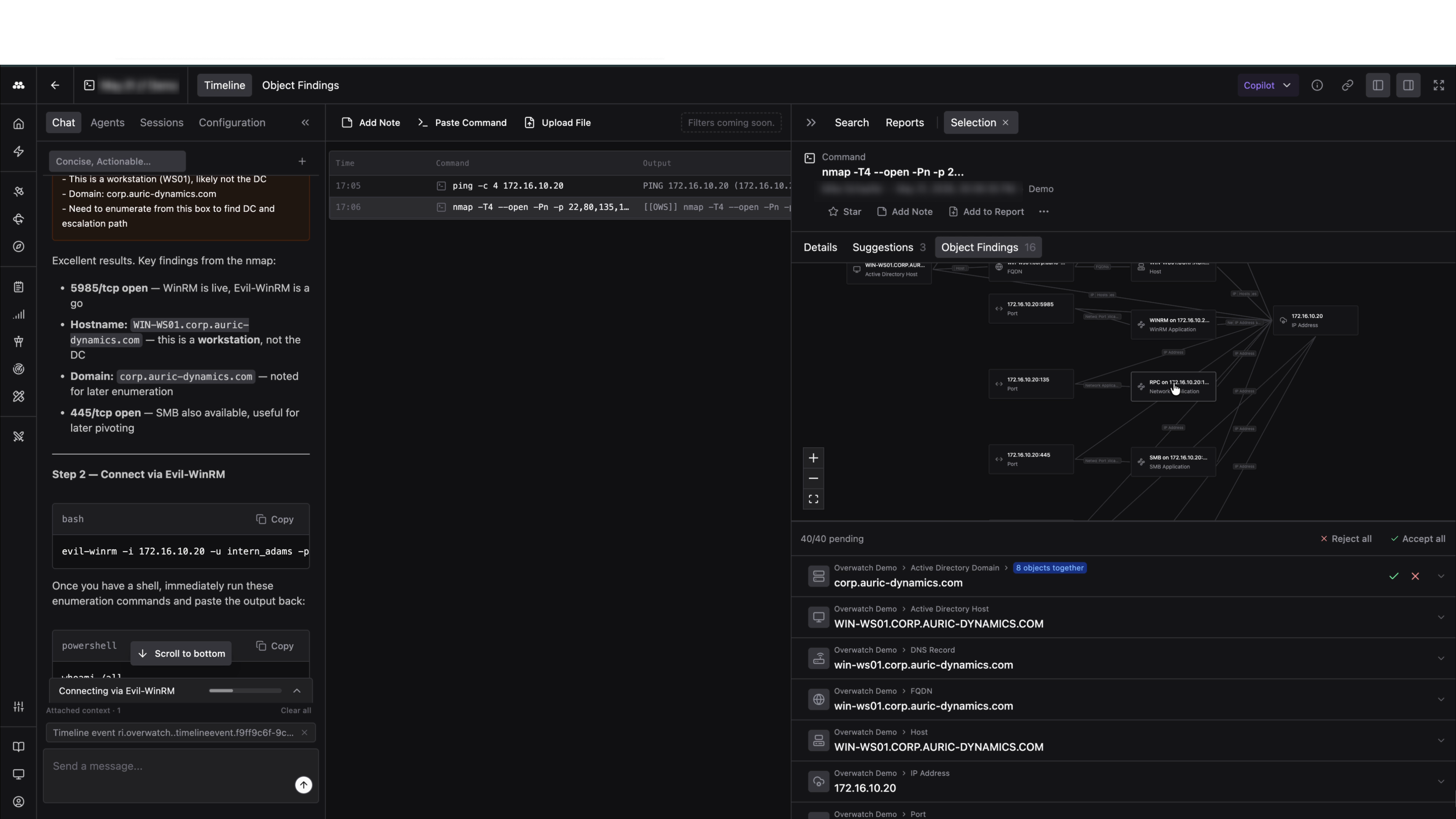The height and width of the screenshot is (819, 1456).
Task: Open the Home page from the sidebar
Action: [19, 124]
